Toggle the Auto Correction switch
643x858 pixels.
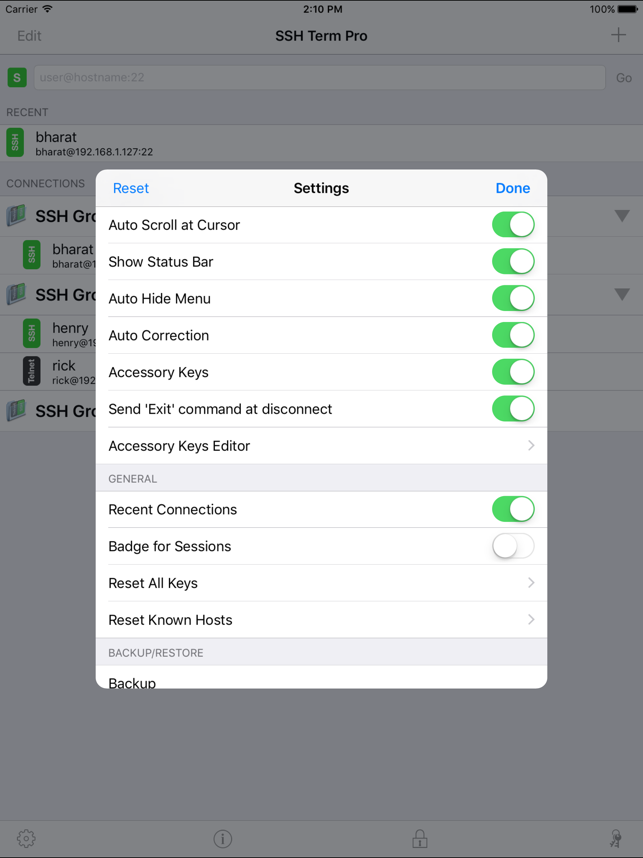pos(513,335)
